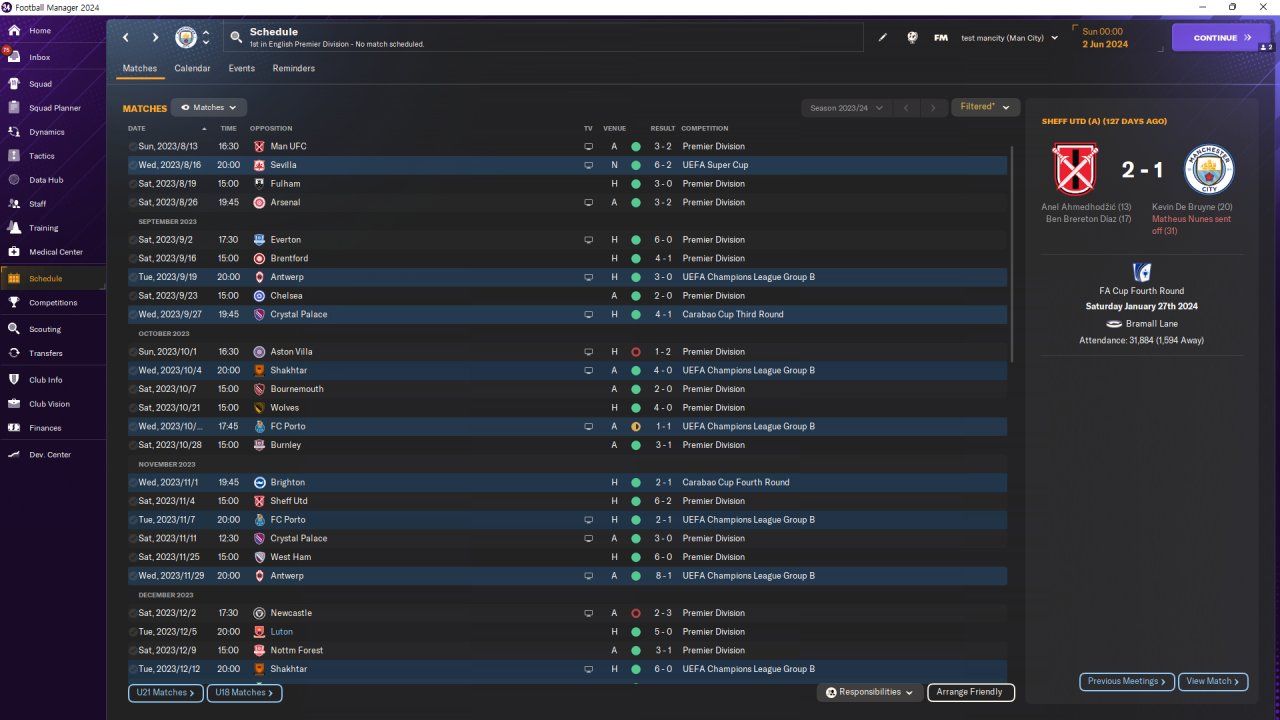This screenshot has height=720, width=1280.
Task: Open Previous Meetings
Action: tap(1127, 681)
